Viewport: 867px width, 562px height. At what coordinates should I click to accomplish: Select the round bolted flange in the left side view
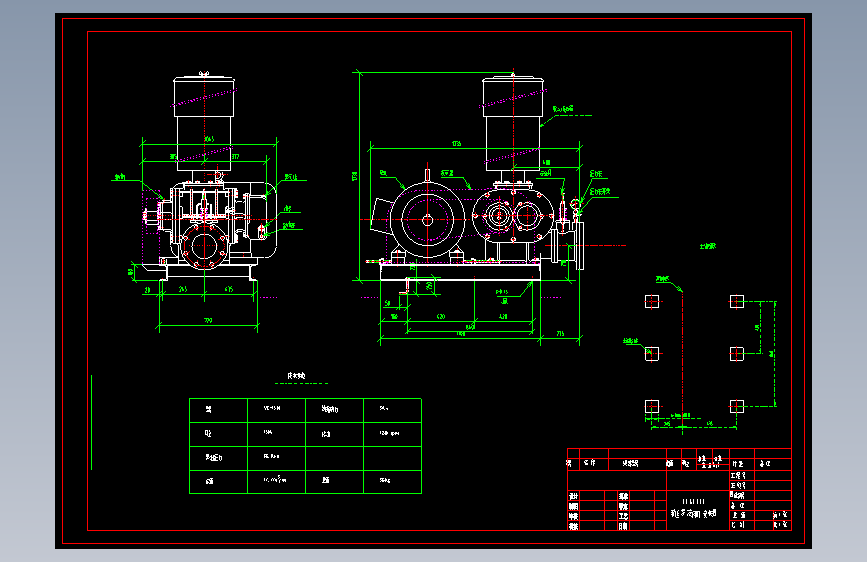(x=205, y=246)
